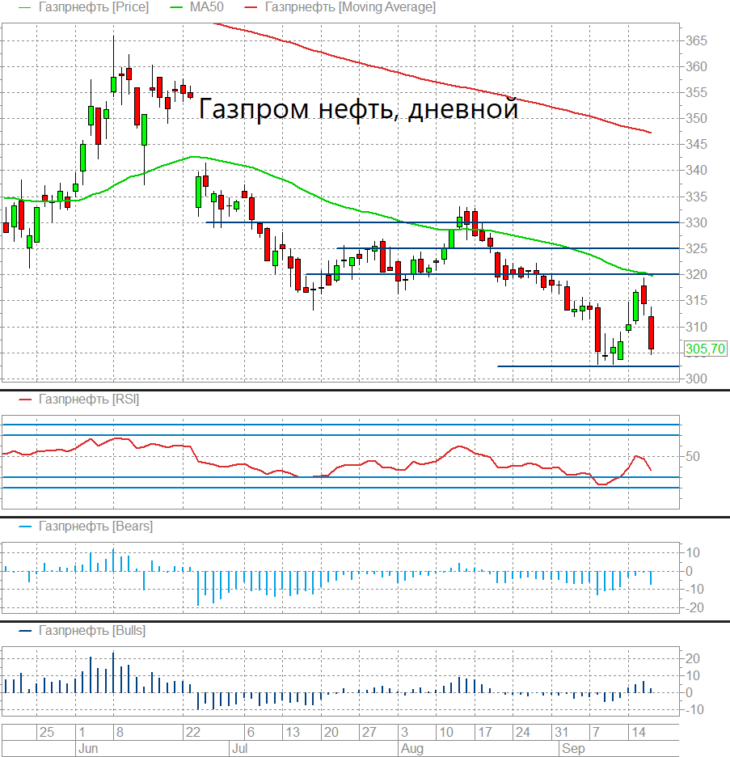Image resolution: width=730 pixels, height=757 pixels.
Task: Click the RSI axis value 50
Action: (692, 456)
